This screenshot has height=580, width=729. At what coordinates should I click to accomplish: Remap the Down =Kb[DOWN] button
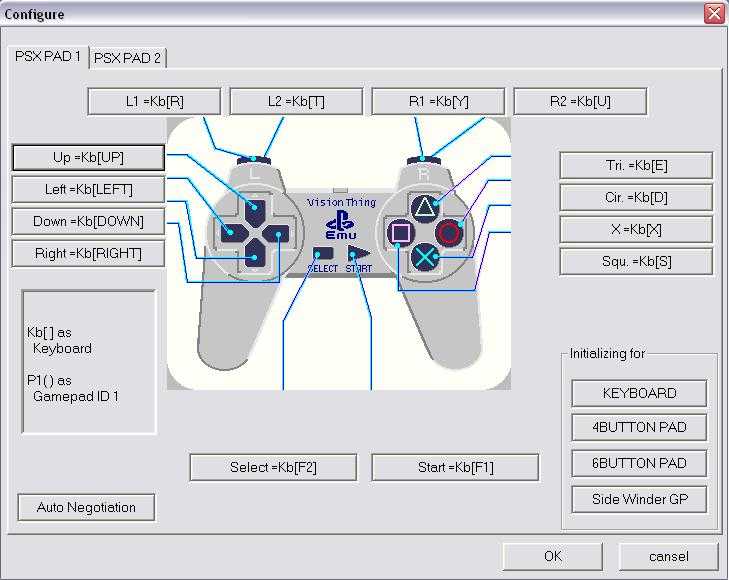pyautogui.click(x=88, y=222)
